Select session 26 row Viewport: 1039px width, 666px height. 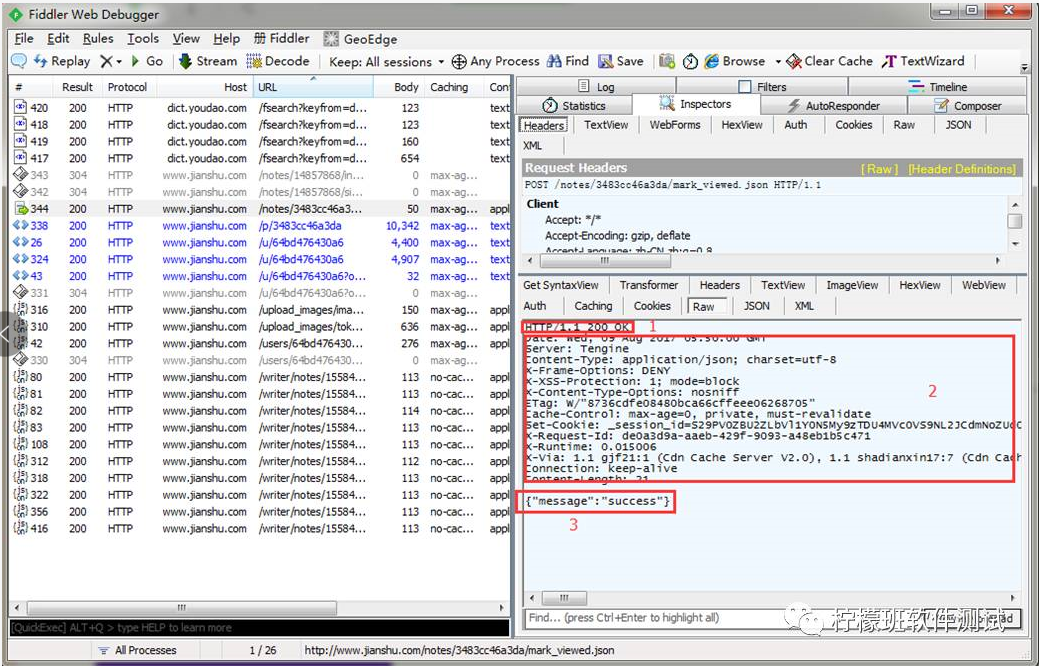tap(260, 243)
